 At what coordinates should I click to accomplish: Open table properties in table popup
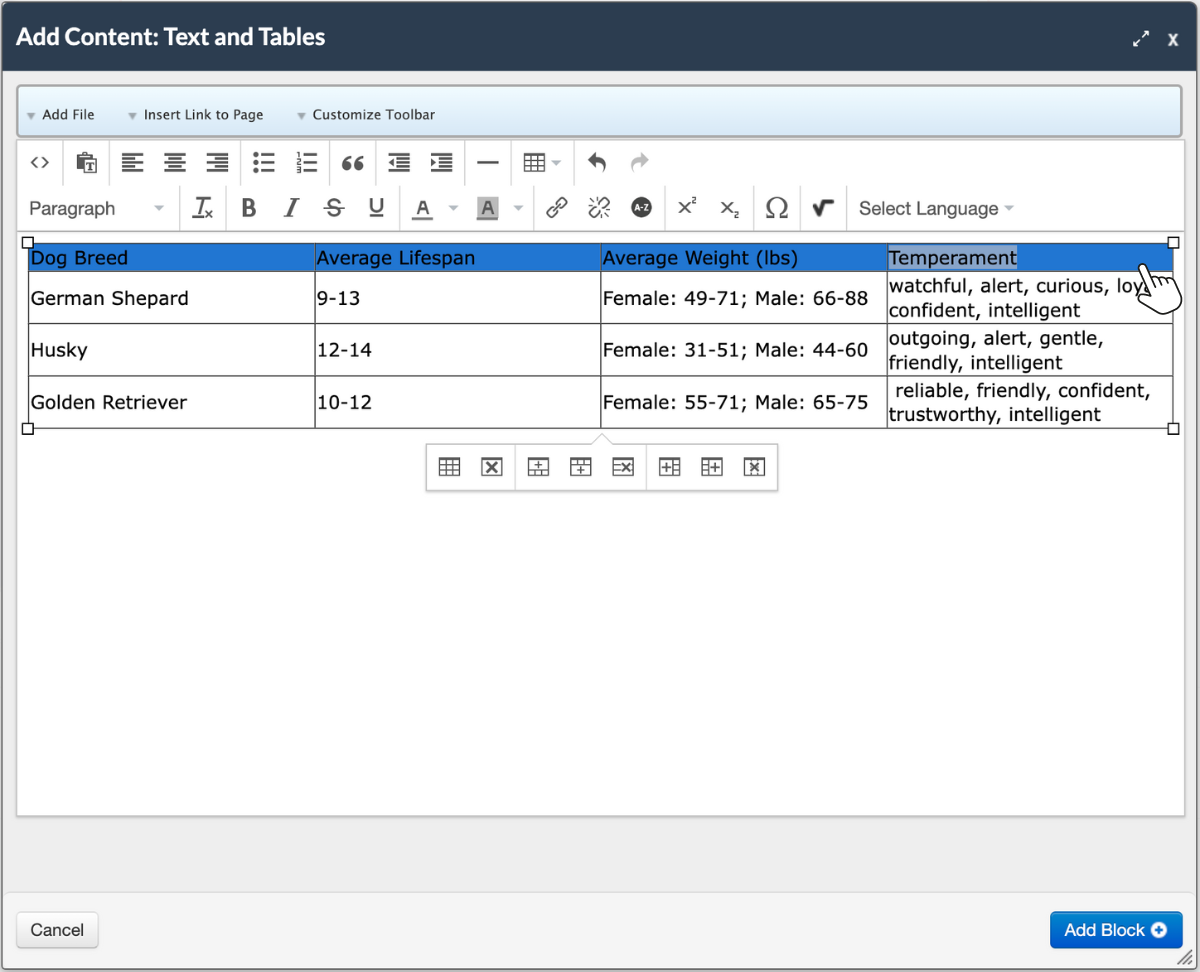pyautogui.click(x=450, y=467)
